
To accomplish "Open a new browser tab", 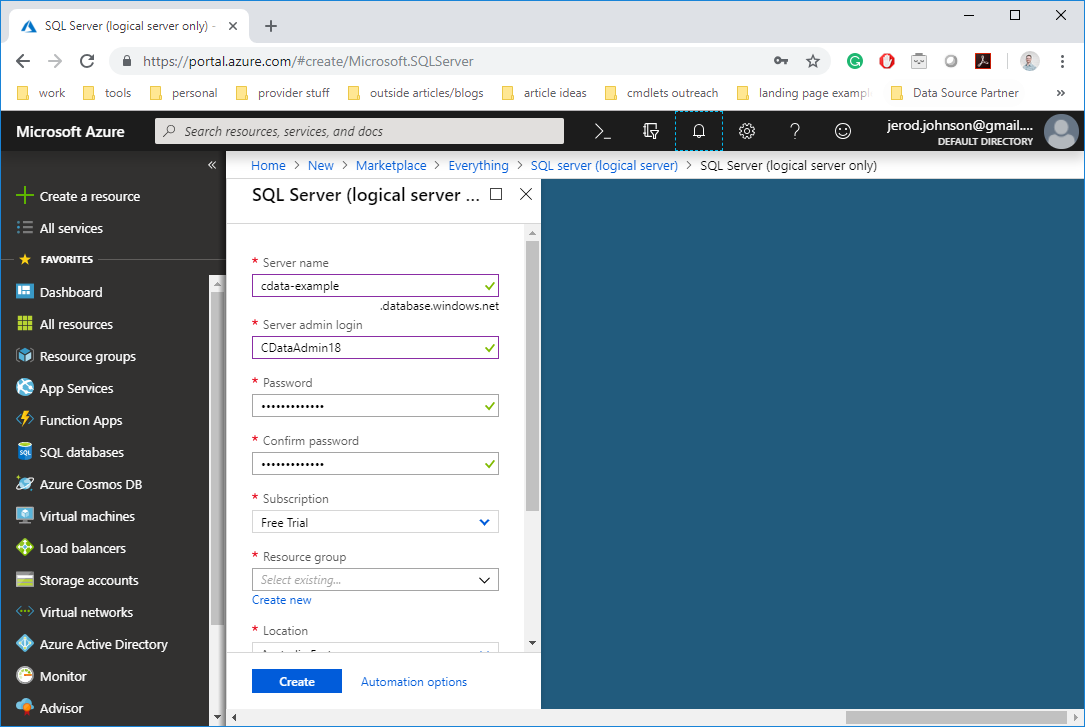I will (271, 26).
